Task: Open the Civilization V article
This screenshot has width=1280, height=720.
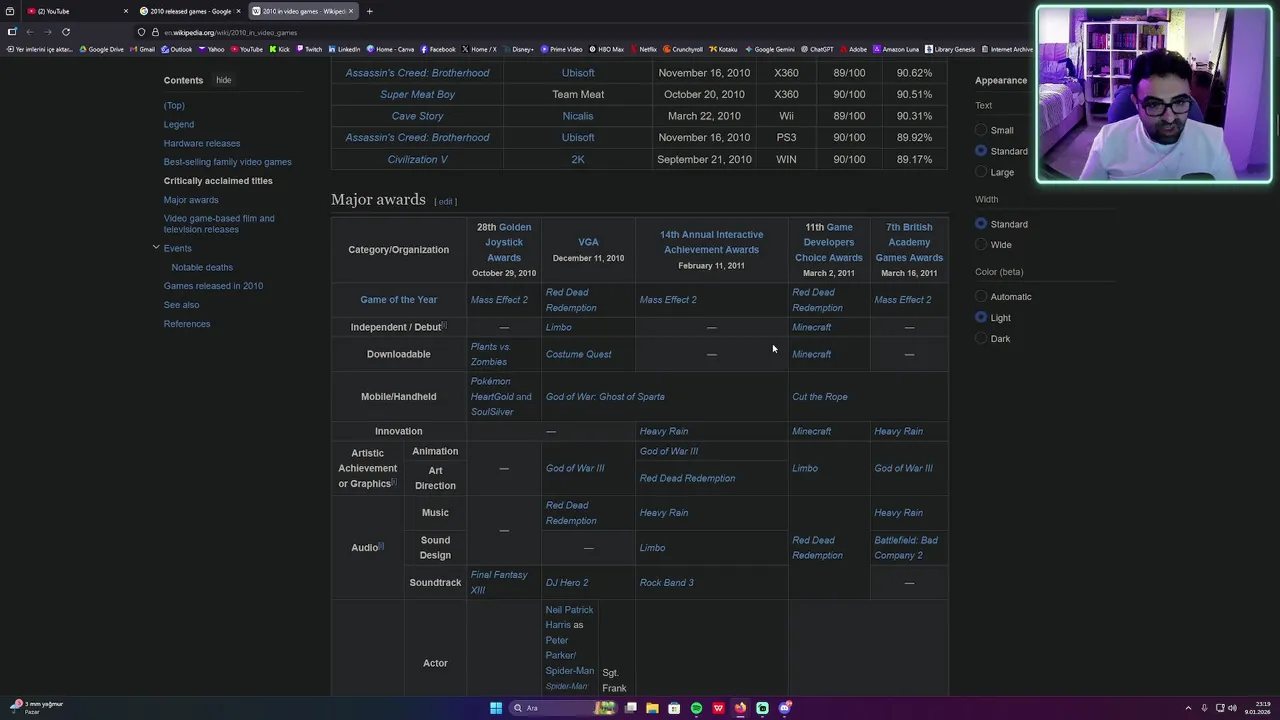Action: [x=417, y=159]
